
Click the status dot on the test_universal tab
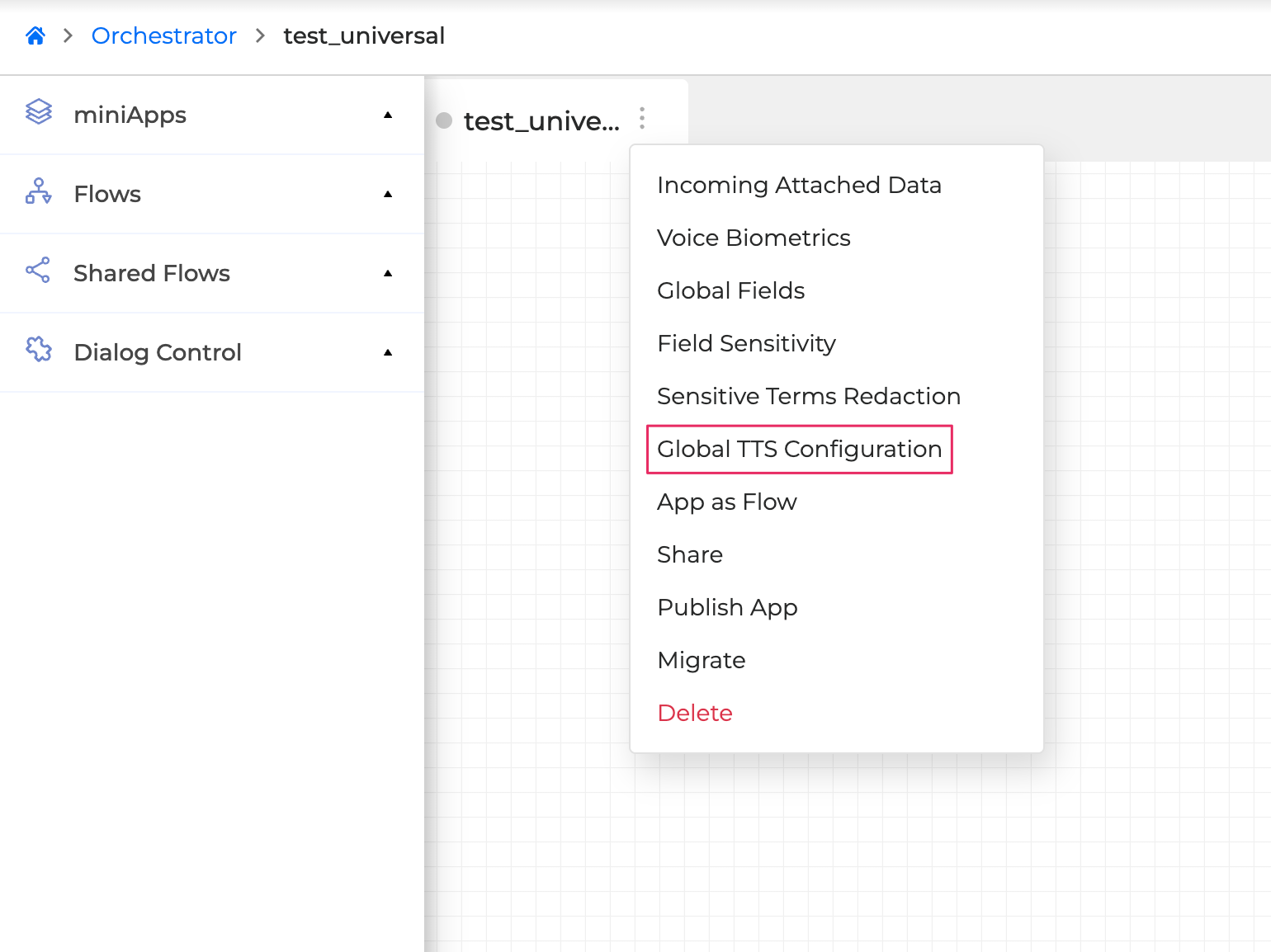click(x=444, y=120)
